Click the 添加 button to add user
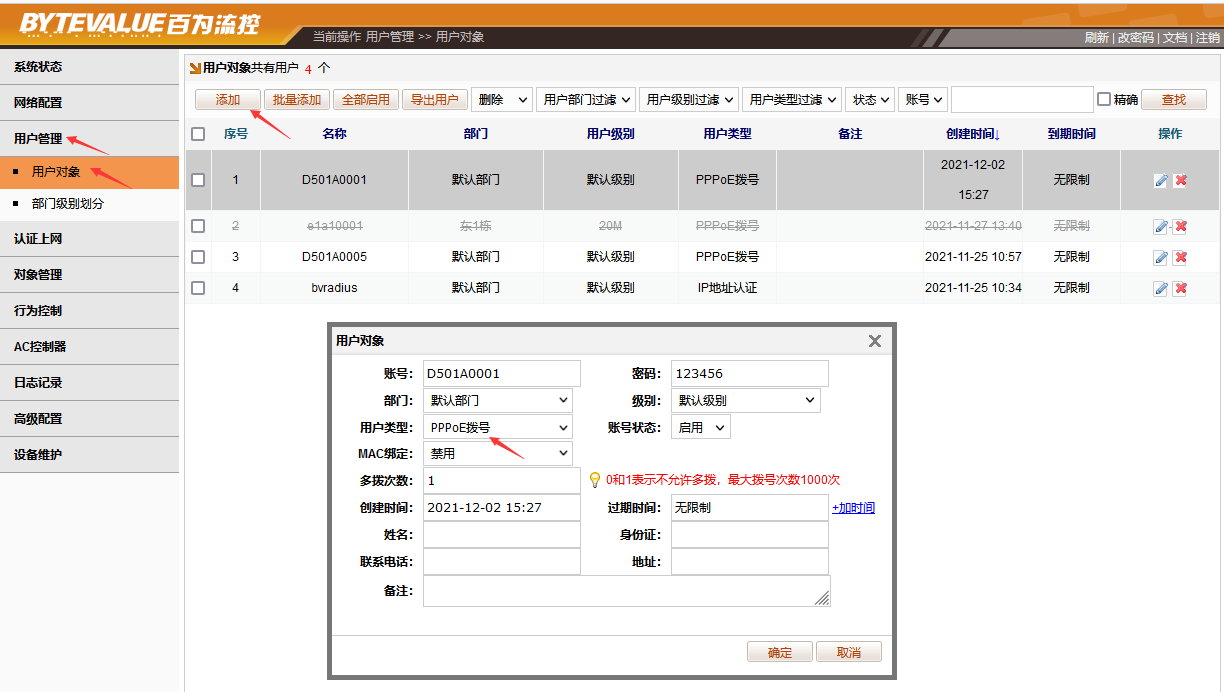Screen dimensions: 1224x692 coord(227,100)
